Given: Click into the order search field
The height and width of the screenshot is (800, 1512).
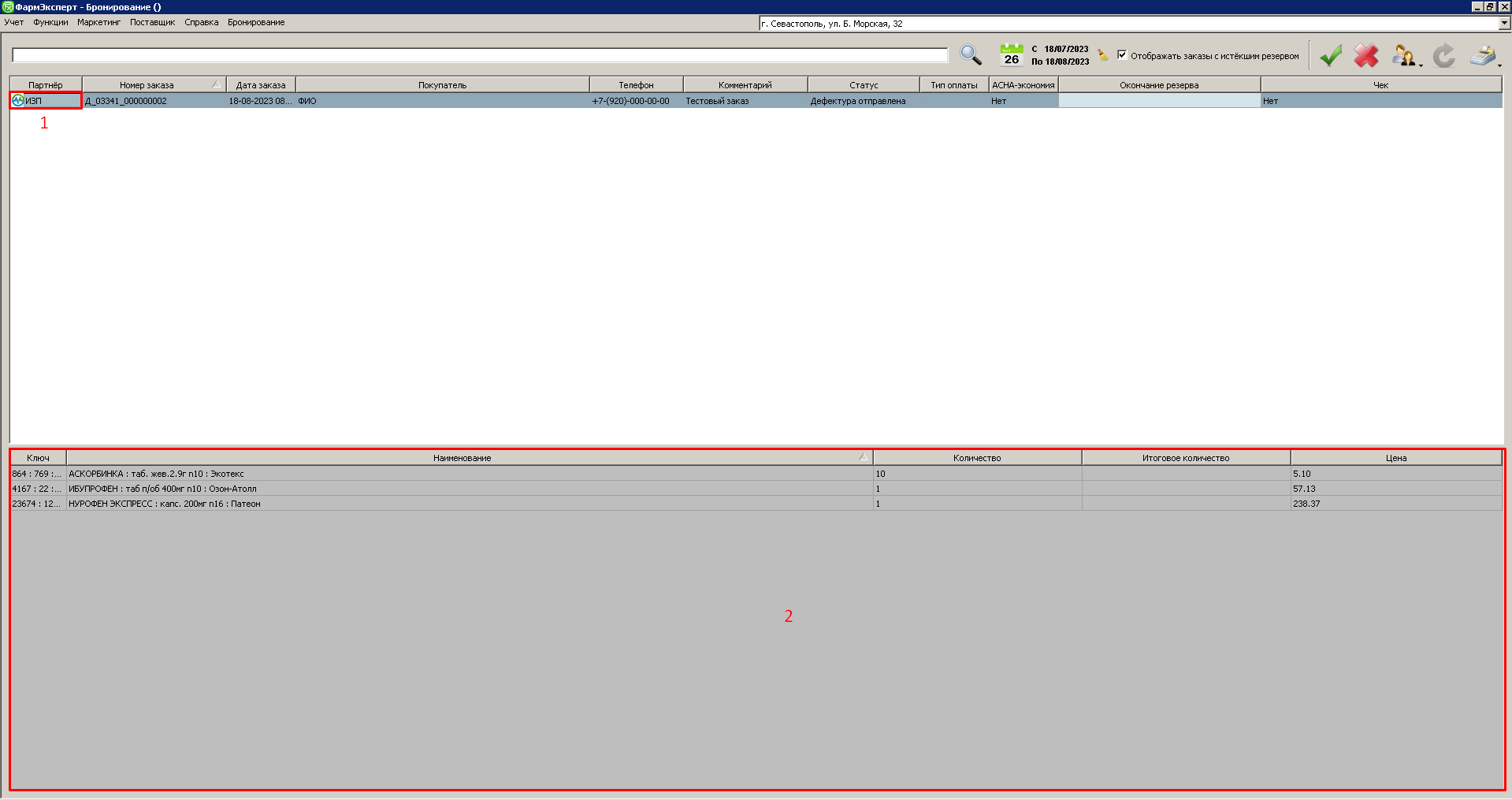Looking at the screenshot, I should [479, 55].
